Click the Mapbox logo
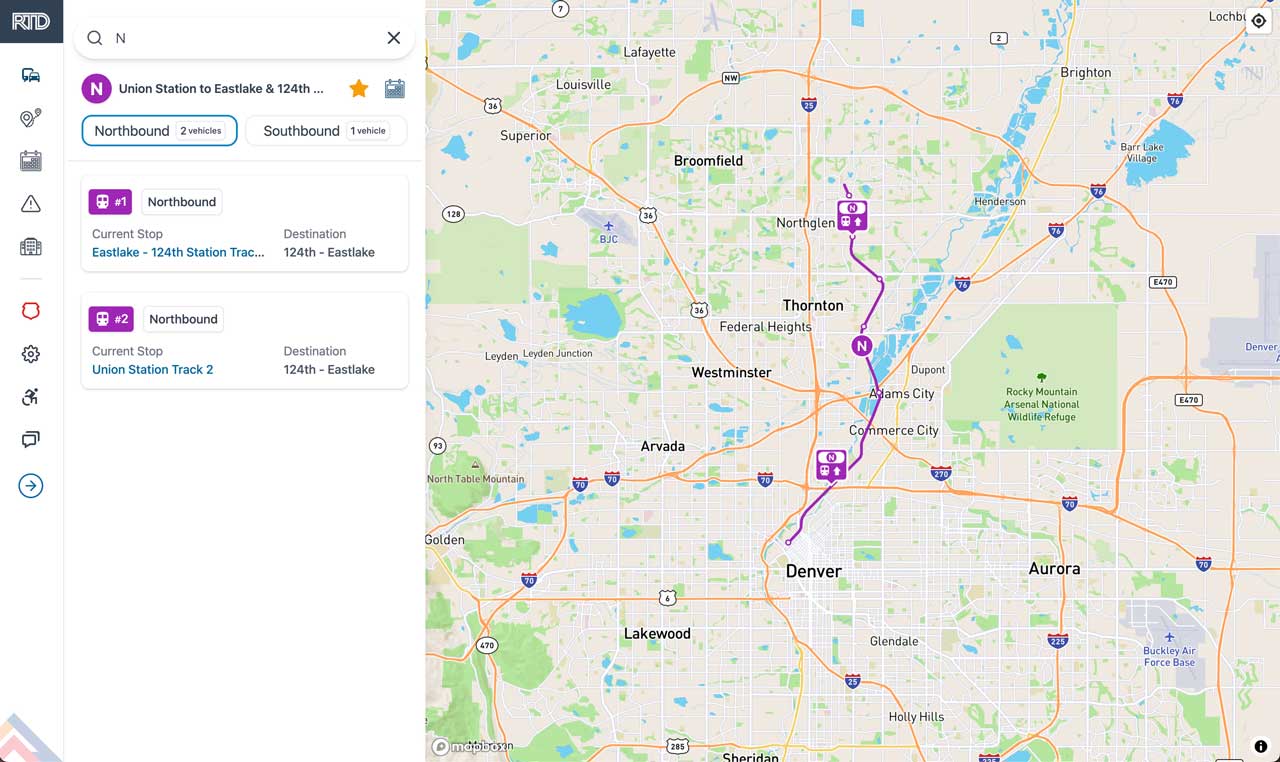Viewport: 1280px width, 762px height. pyautogui.click(x=469, y=746)
